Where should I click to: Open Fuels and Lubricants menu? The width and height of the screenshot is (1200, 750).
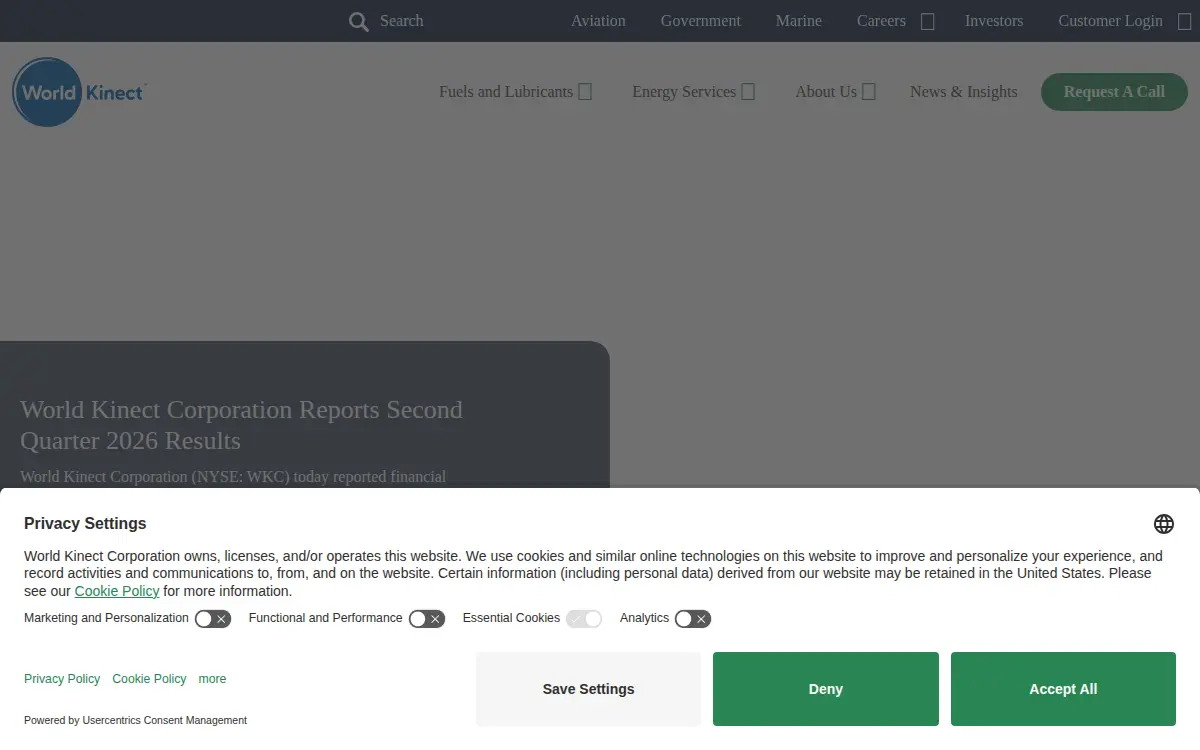click(x=506, y=92)
